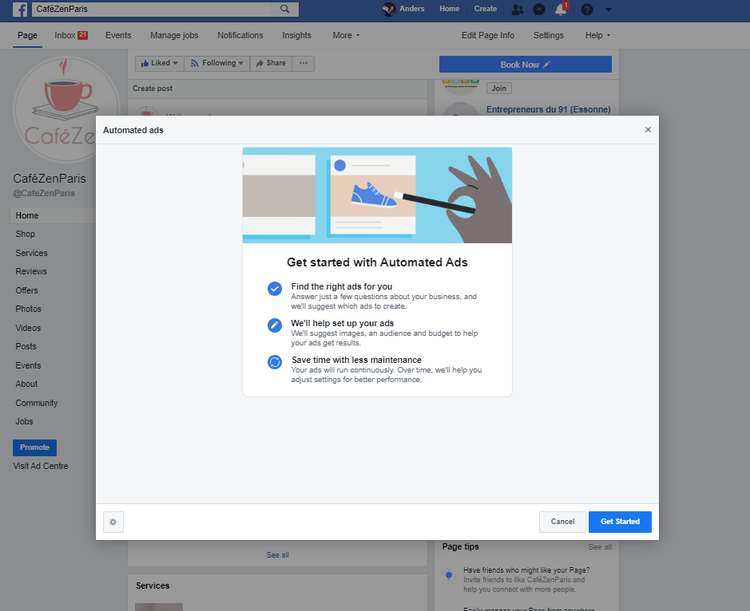
Task: Click the CaféZenParis page name heading
Action: click(49, 178)
